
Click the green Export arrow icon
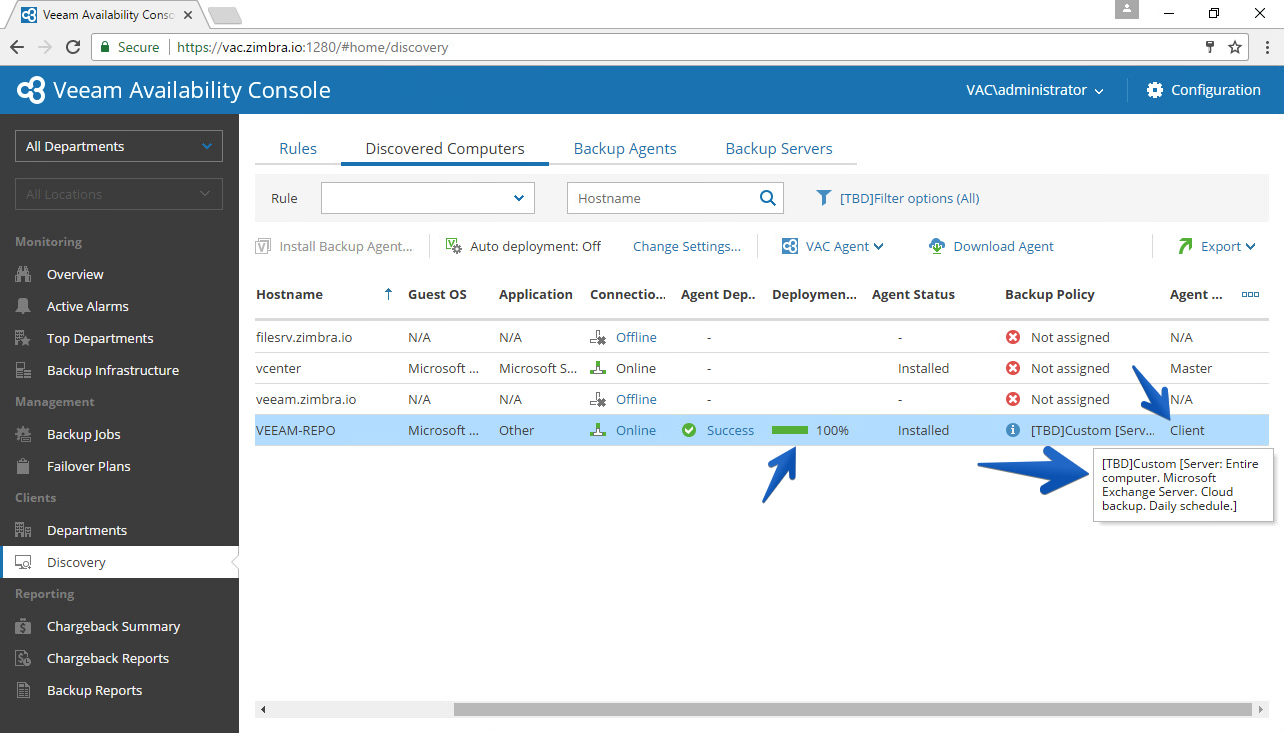coord(1185,246)
